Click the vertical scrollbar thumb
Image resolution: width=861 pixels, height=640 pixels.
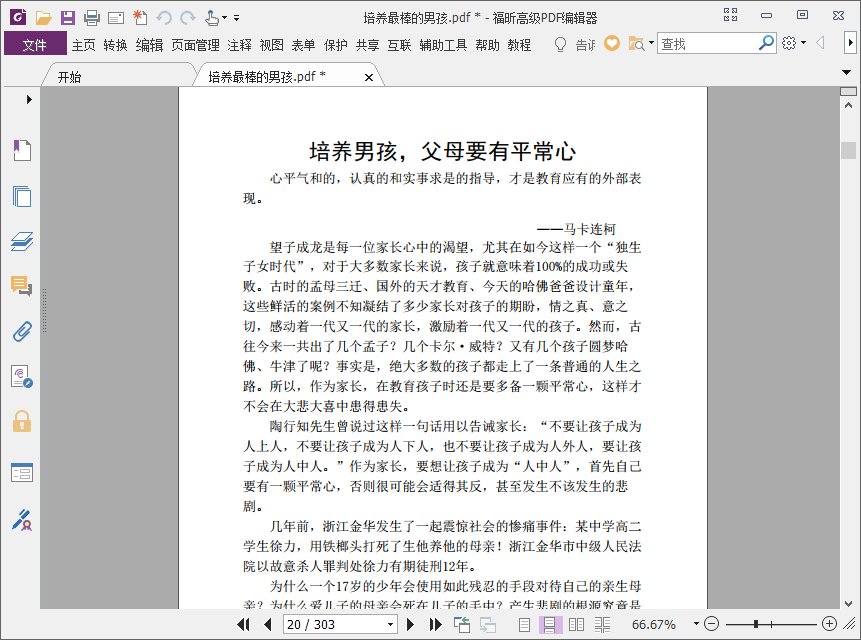coord(848,150)
